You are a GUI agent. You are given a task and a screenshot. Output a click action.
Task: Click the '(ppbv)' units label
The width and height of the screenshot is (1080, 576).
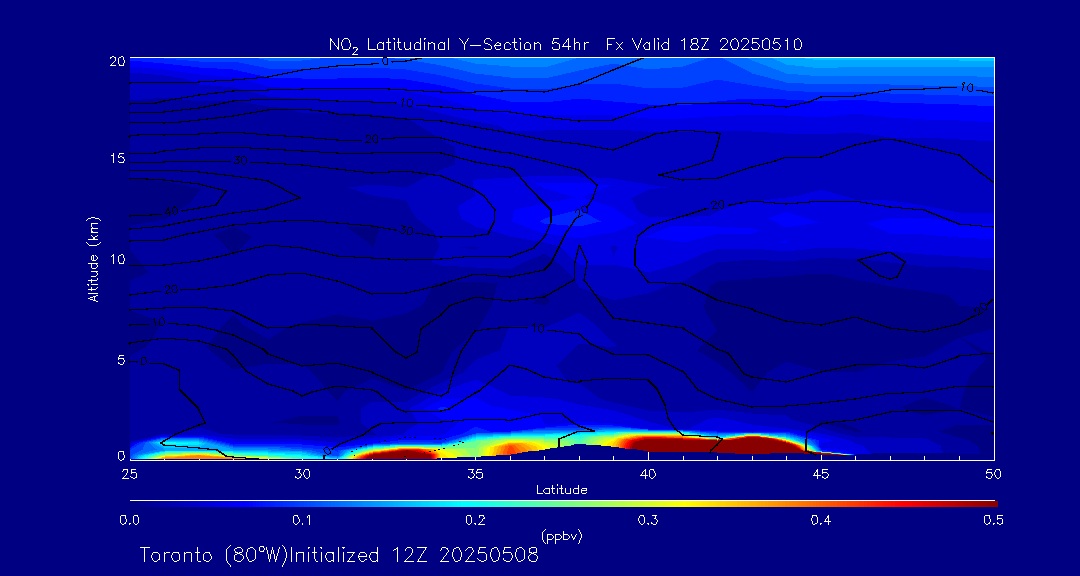[562, 535]
